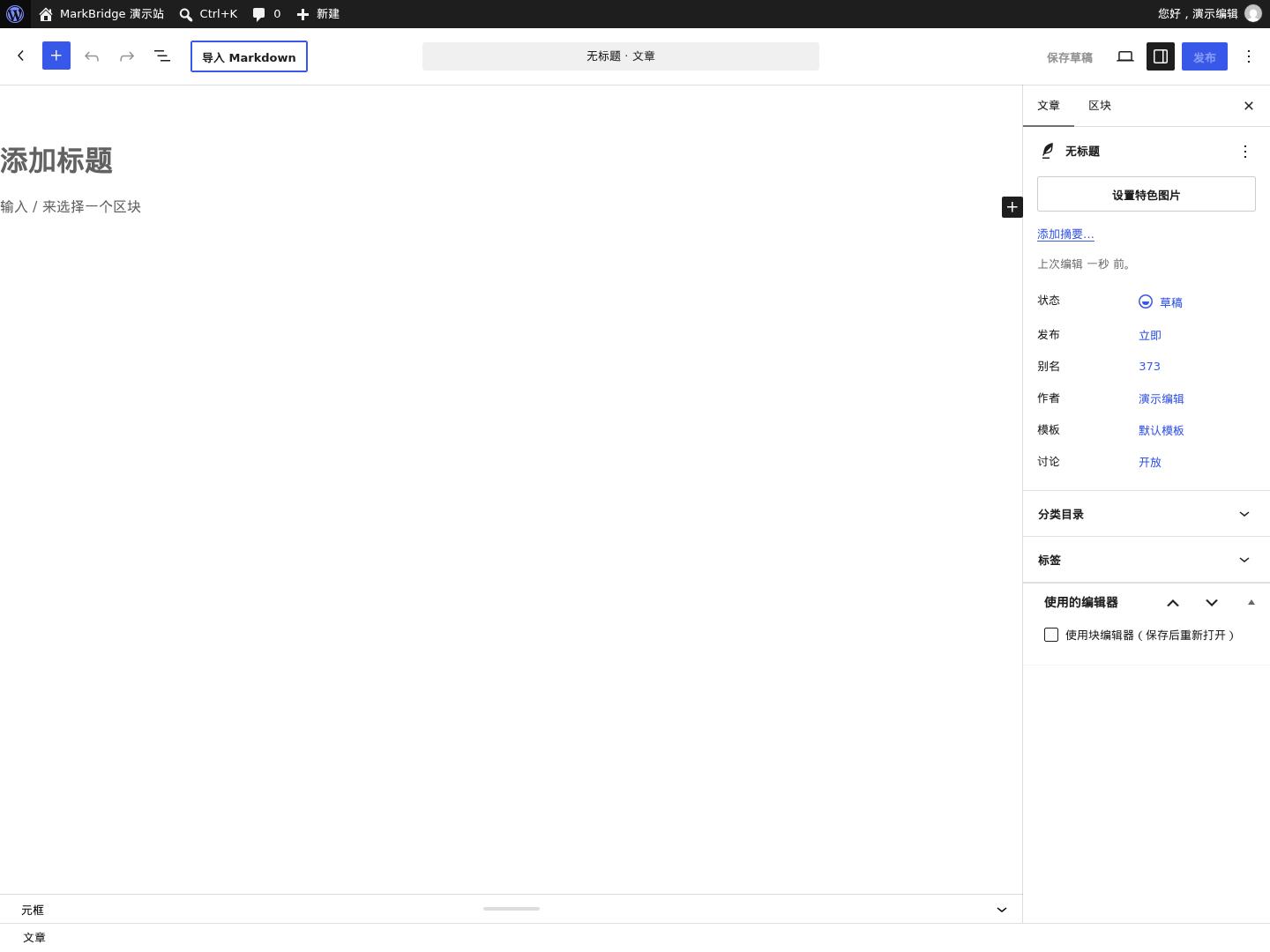Go back using the left chevron icon
The height and width of the screenshot is (952, 1270).
pyautogui.click(x=21, y=56)
